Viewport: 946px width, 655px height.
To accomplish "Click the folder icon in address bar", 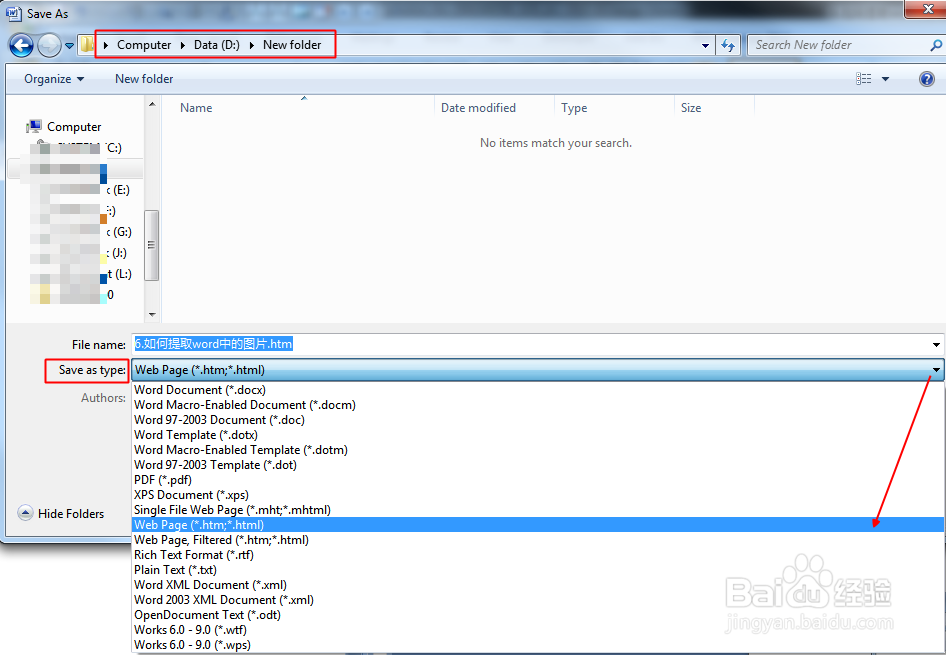I will tap(87, 45).
